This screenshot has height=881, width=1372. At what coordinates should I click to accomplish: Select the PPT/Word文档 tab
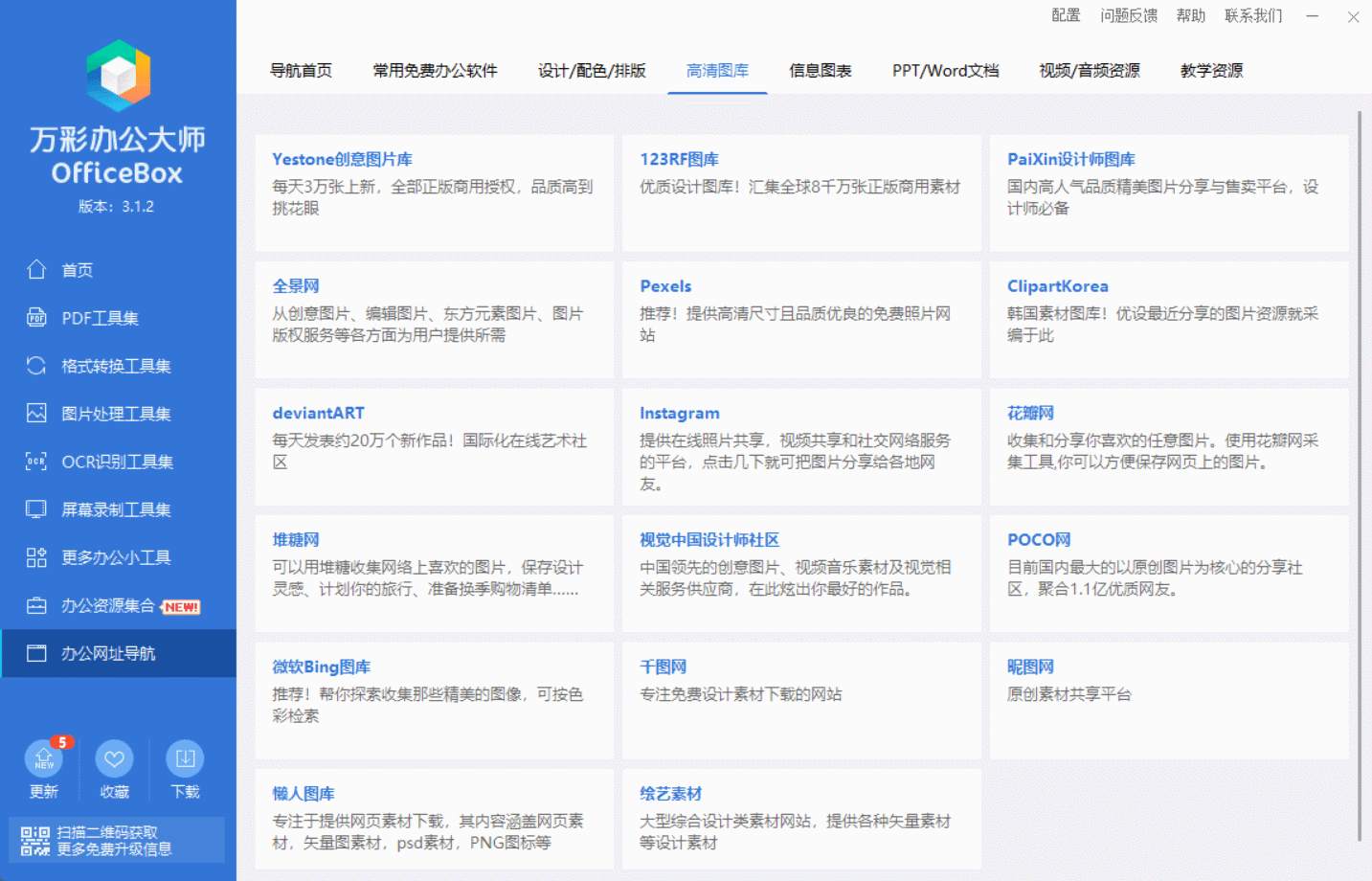(x=944, y=70)
